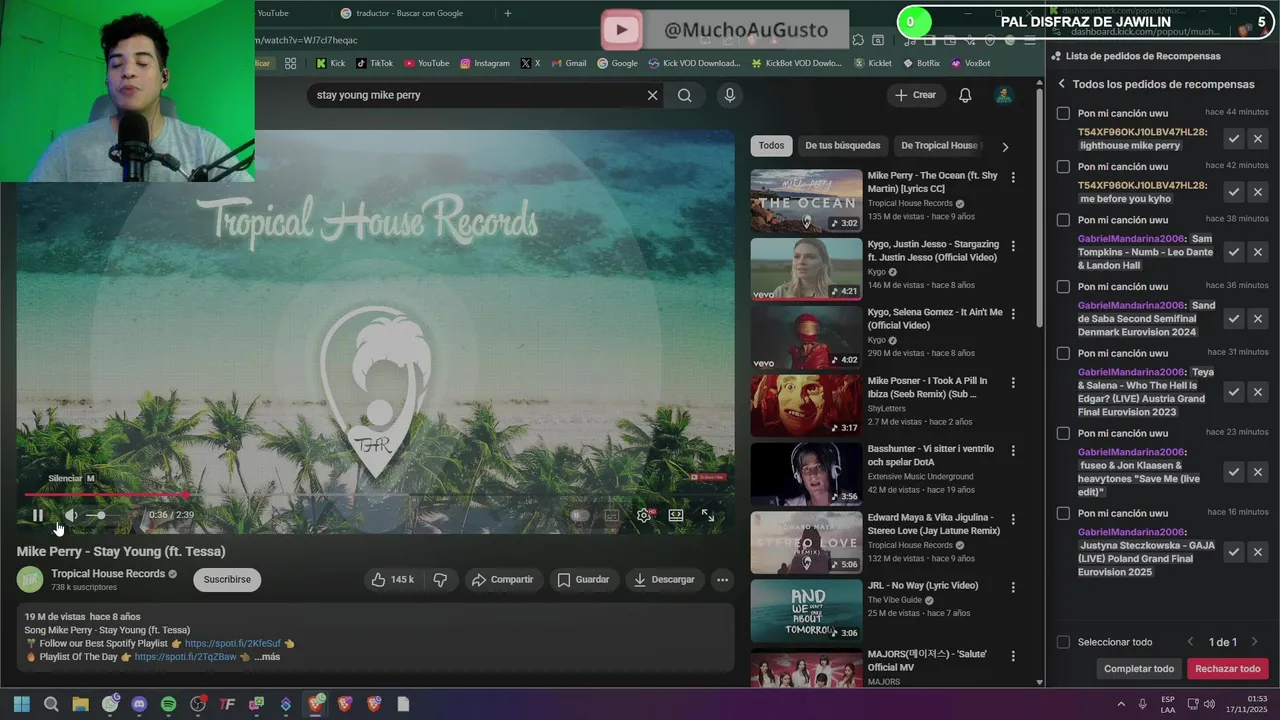The height and width of the screenshot is (720, 1280).
Task: Click the Descargar button
Action: (x=664, y=579)
